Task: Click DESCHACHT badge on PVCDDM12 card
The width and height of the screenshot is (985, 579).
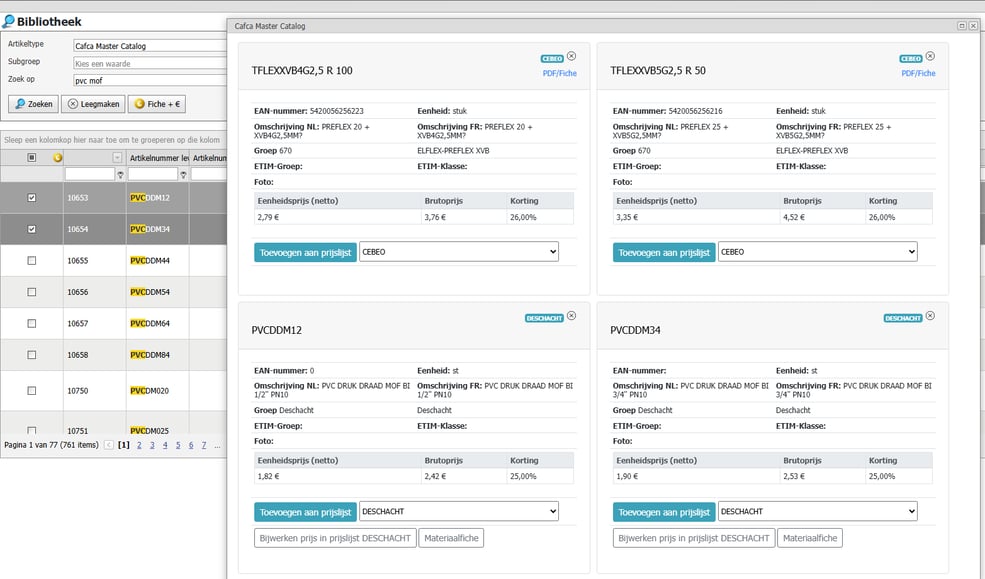Action: (544, 318)
